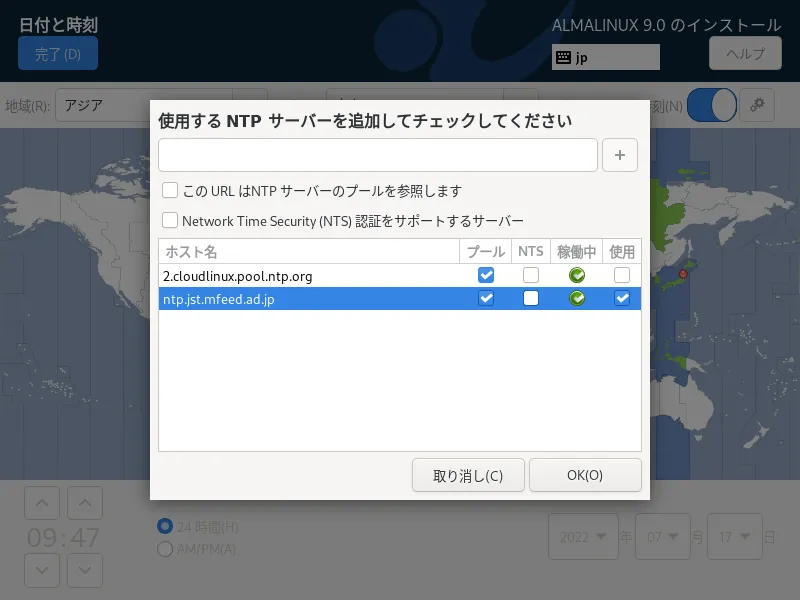Click the プール column header
The image size is (800, 600).
pyautogui.click(x=486, y=252)
